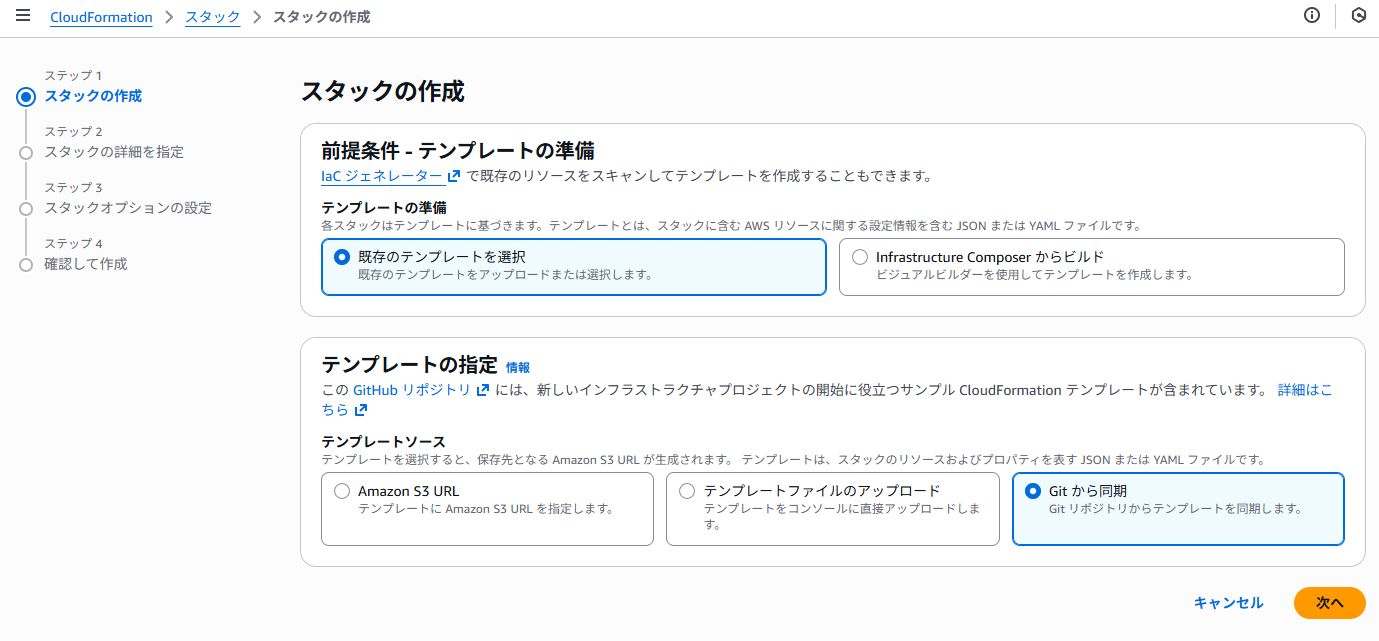Open スタック breadcrumb link

(x=213, y=17)
